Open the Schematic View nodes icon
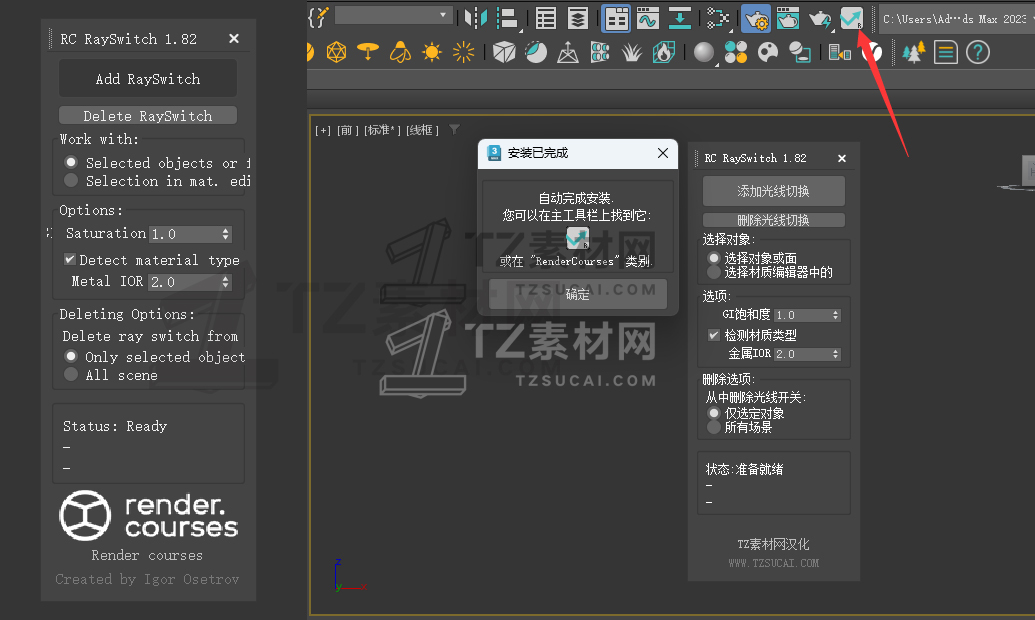 (x=717, y=18)
